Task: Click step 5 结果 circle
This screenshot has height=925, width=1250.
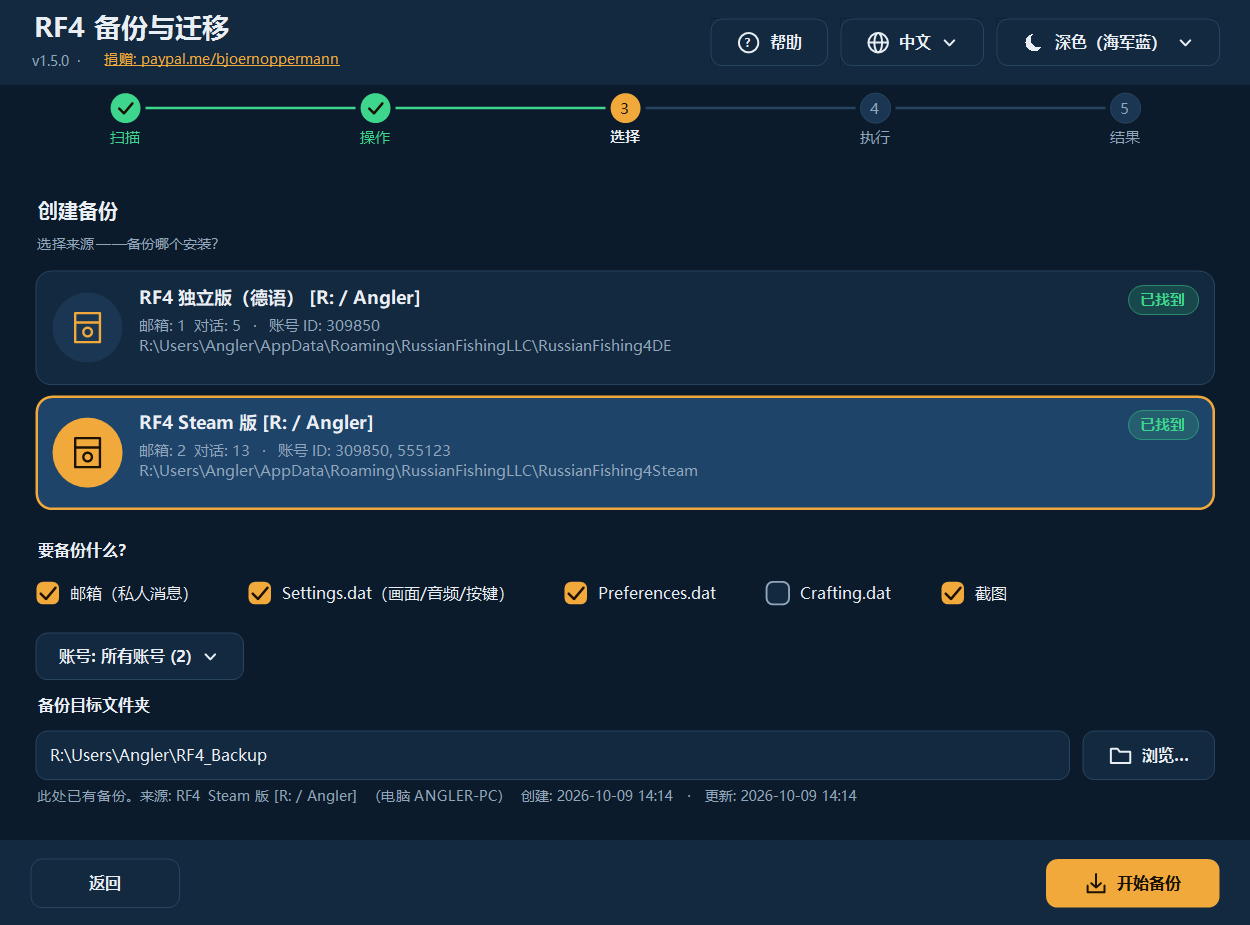Action: click(1125, 108)
